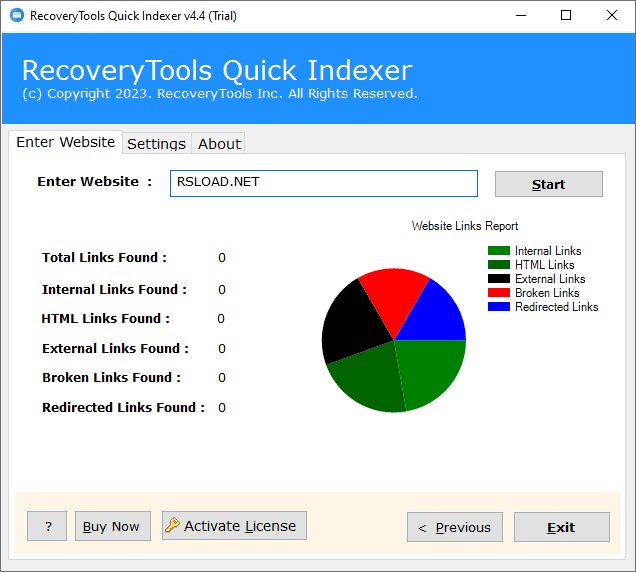Click the External Links black legend swatch
The image size is (636, 572).
coord(499,279)
